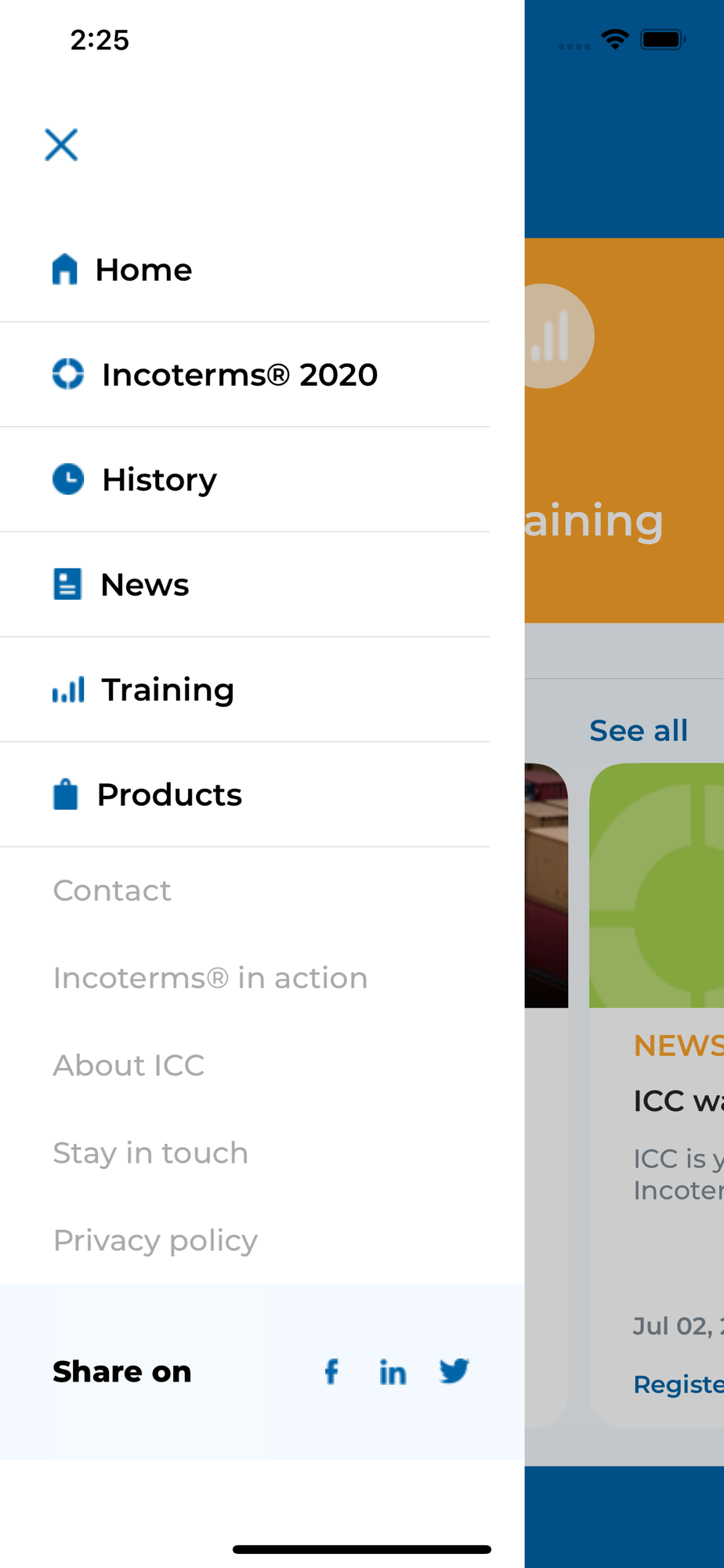Go to the Products menu entry
724x1568 pixels.
coord(244,795)
